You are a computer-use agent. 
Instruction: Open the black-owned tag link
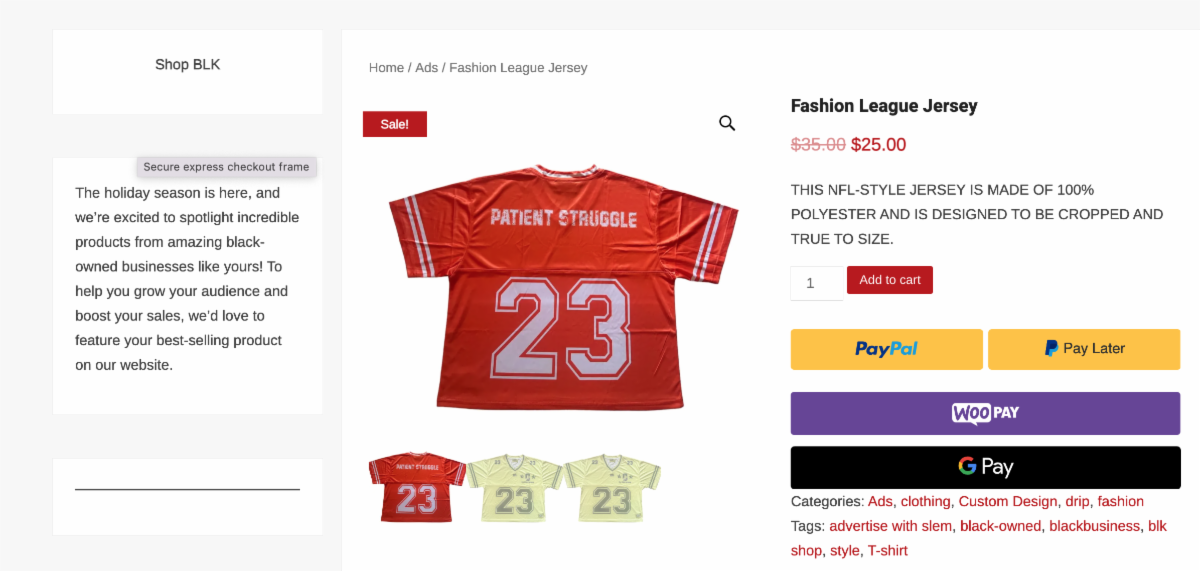pos(1000,526)
